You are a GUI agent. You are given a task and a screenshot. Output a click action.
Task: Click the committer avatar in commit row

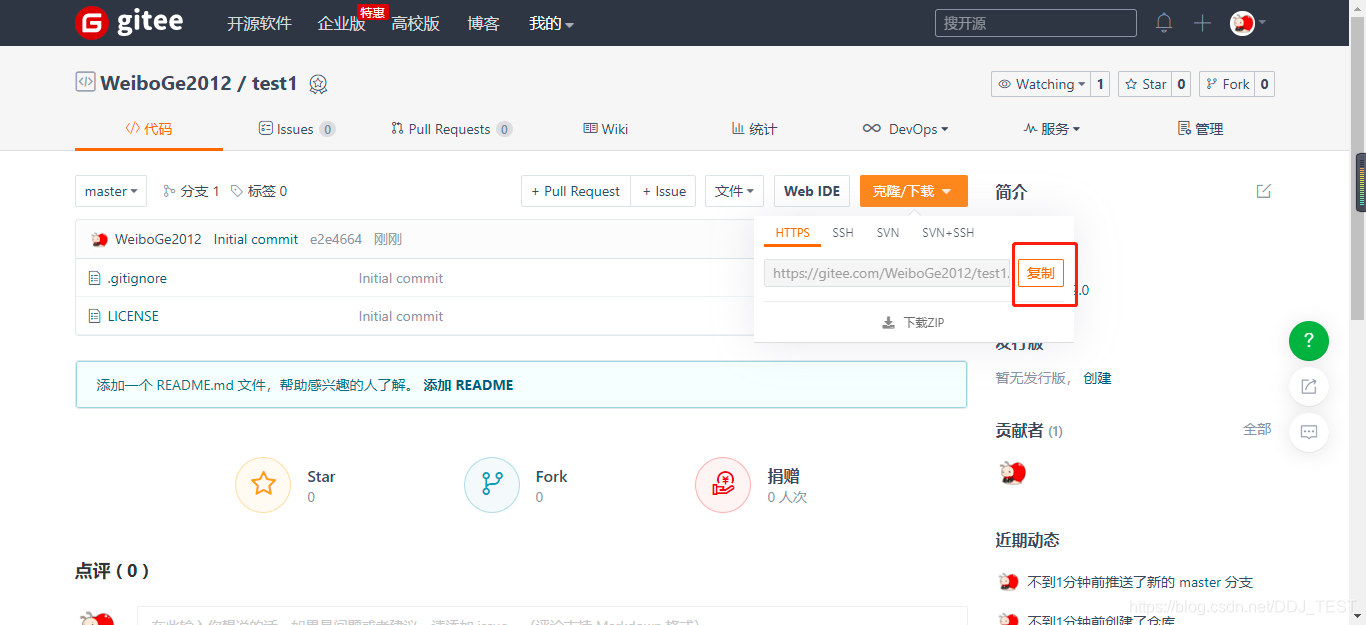pos(99,239)
